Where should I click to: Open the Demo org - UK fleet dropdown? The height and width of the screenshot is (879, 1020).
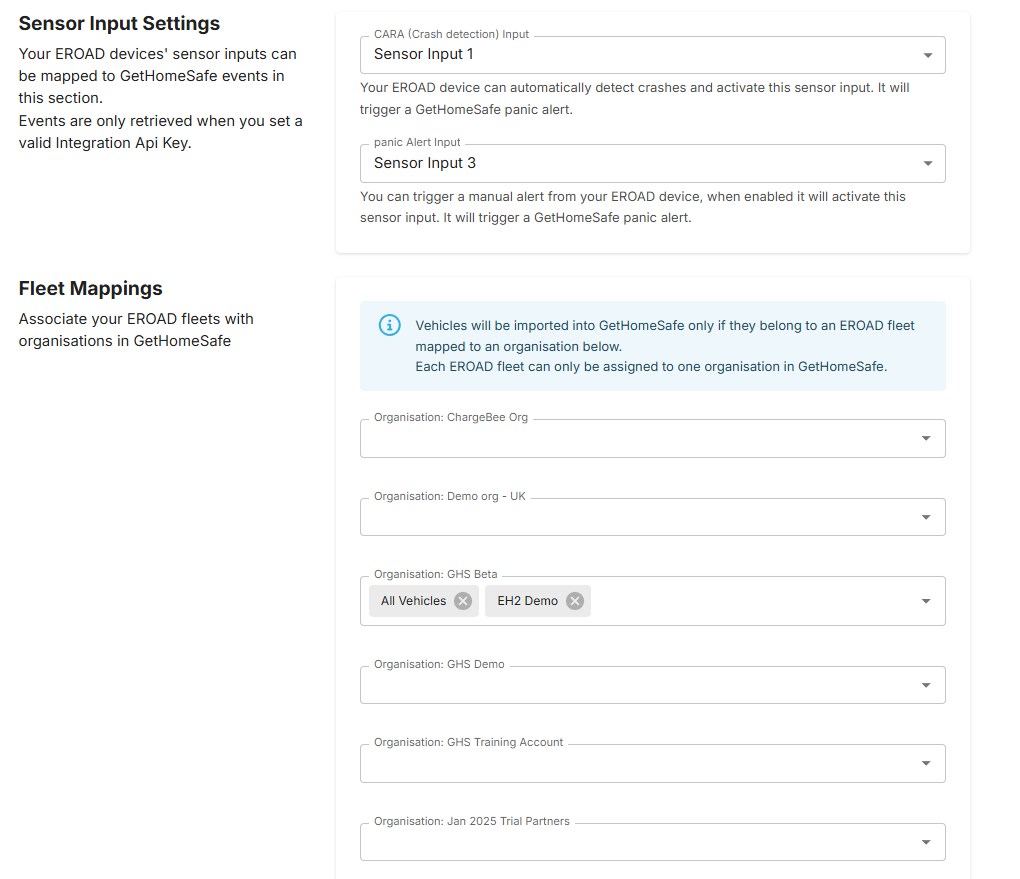(640, 517)
